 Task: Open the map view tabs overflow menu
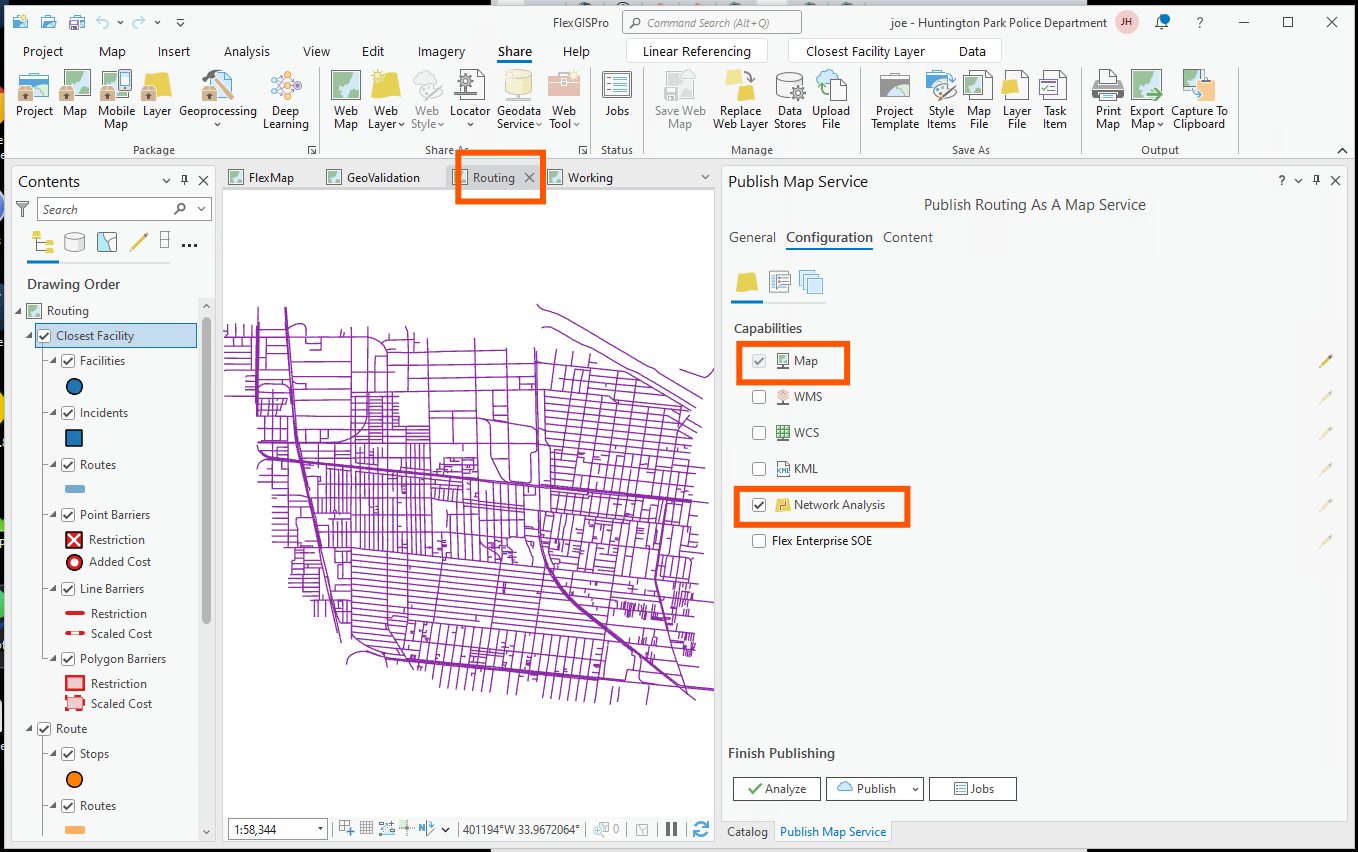[706, 177]
